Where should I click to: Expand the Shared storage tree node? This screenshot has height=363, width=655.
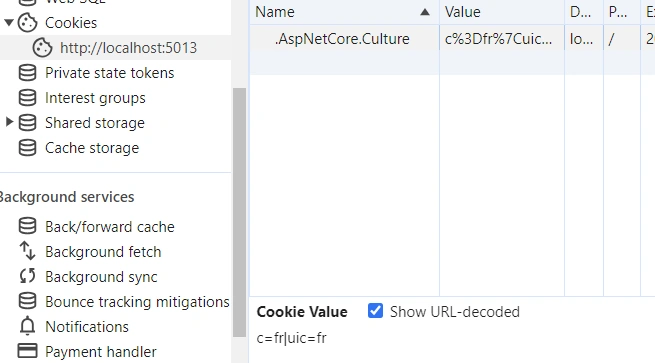pyautogui.click(x=9, y=122)
